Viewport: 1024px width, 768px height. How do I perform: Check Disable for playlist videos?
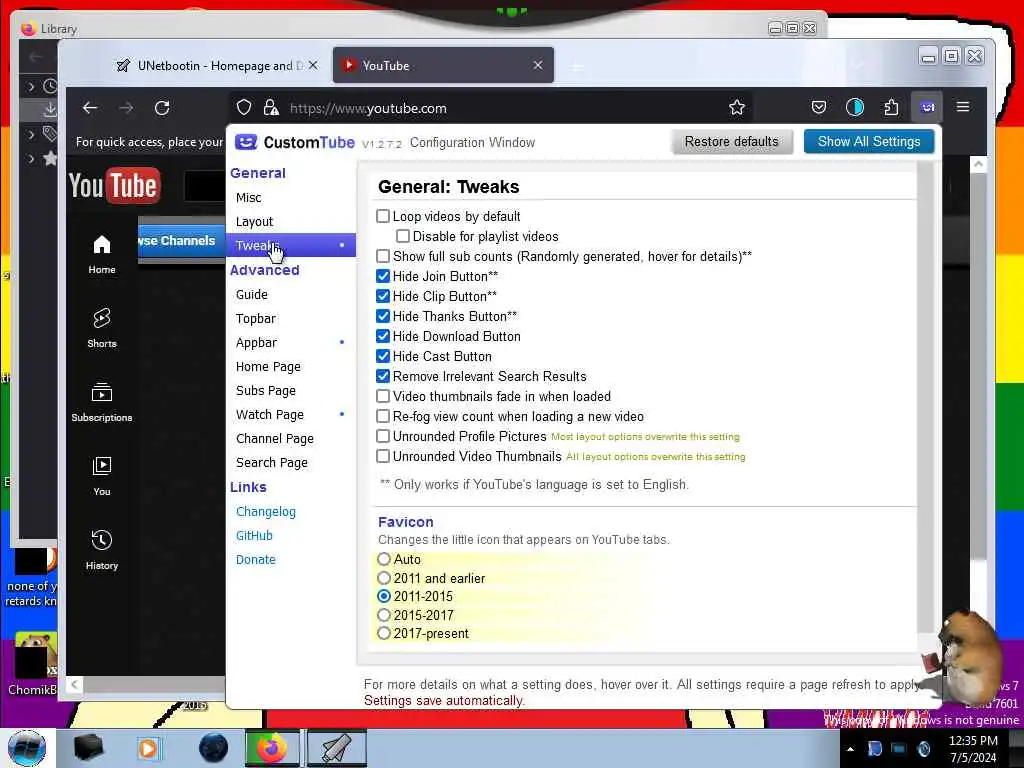[404, 236]
